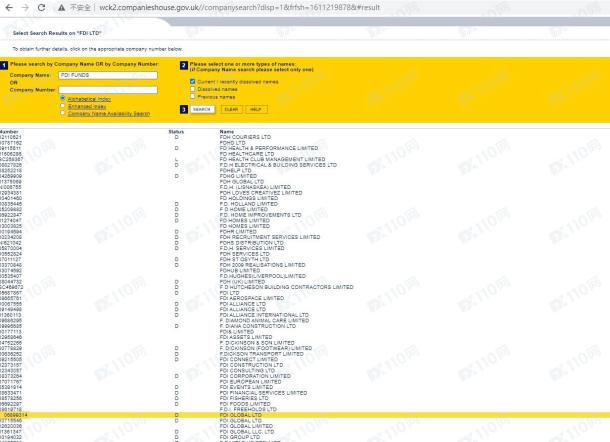Click F.D.H ELECTRICAL & BUILDING SERVICES LTD
Image resolution: width=610 pixels, height=442 pixels.
coord(278,165)
